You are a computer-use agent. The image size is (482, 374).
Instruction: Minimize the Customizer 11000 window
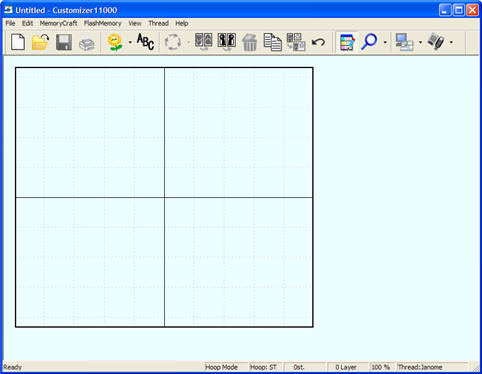click(x=445, y=10)
